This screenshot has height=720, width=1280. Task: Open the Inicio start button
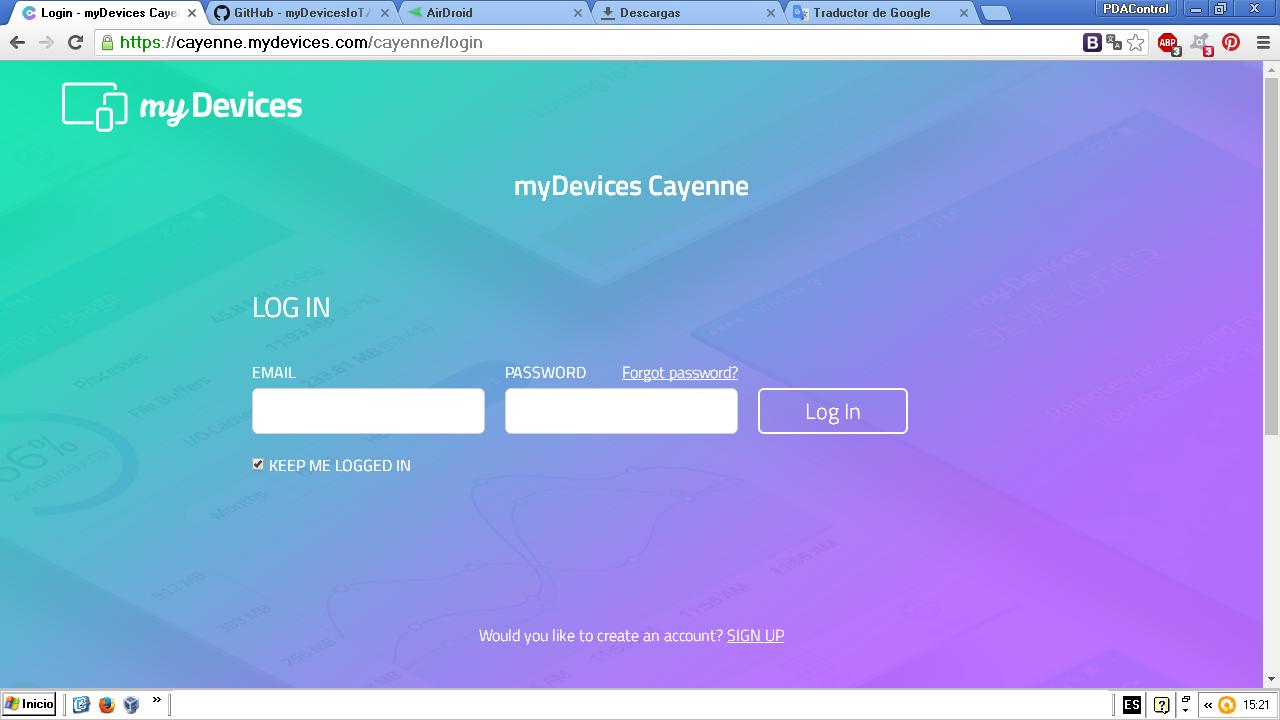point(30,704)
